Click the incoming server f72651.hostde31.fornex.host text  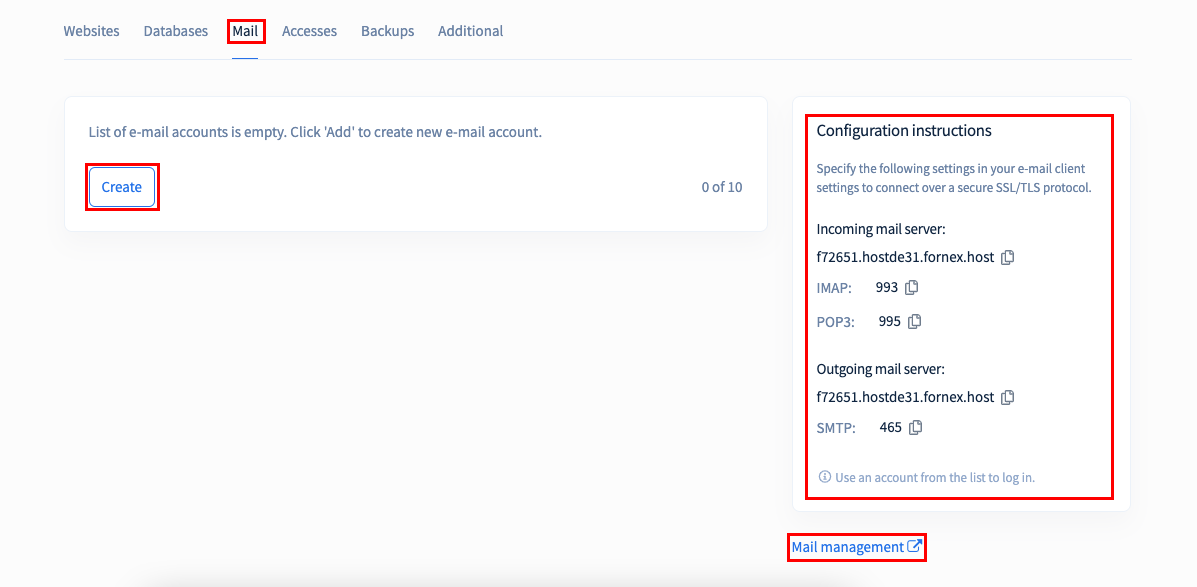[x=905, y=258]
